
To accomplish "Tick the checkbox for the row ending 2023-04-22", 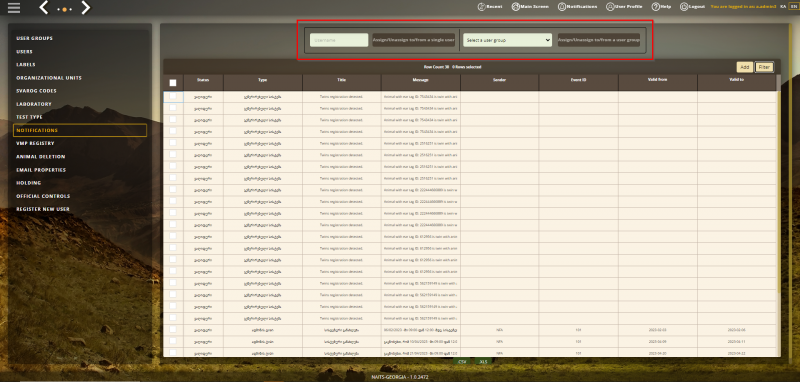I will pos(173,352).
